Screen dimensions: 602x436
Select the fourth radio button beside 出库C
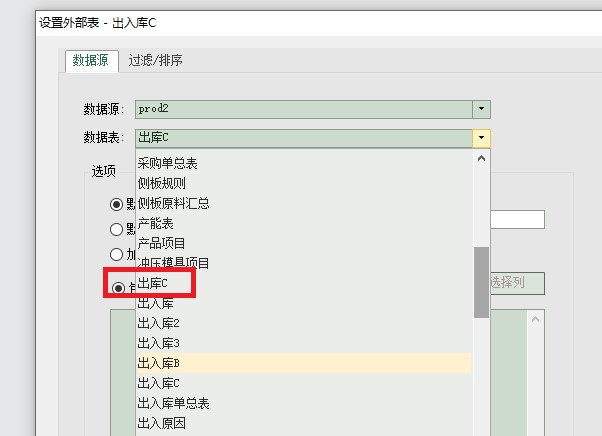tap(117, 288)
